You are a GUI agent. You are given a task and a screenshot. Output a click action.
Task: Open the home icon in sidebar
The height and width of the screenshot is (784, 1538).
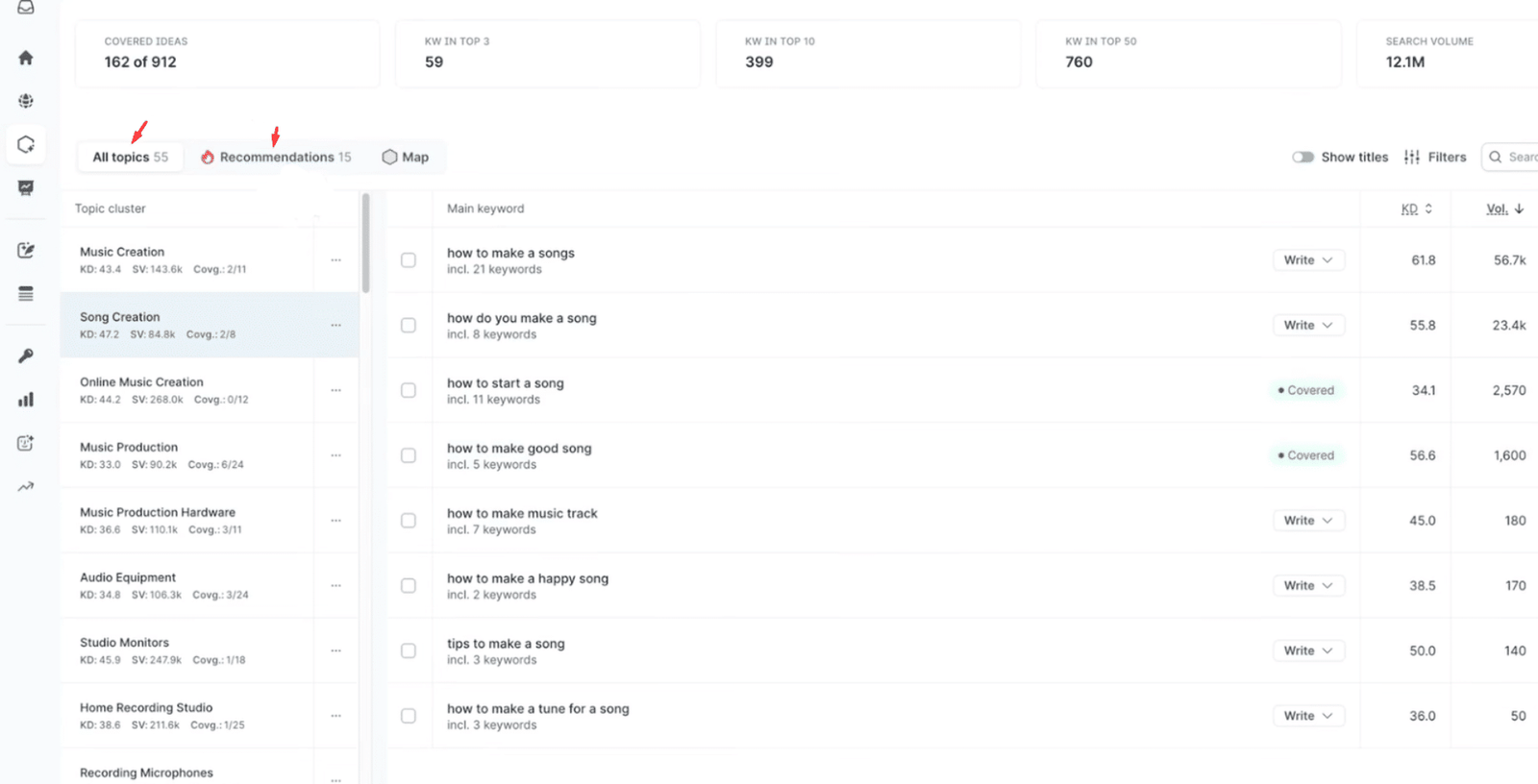[26, 58]
